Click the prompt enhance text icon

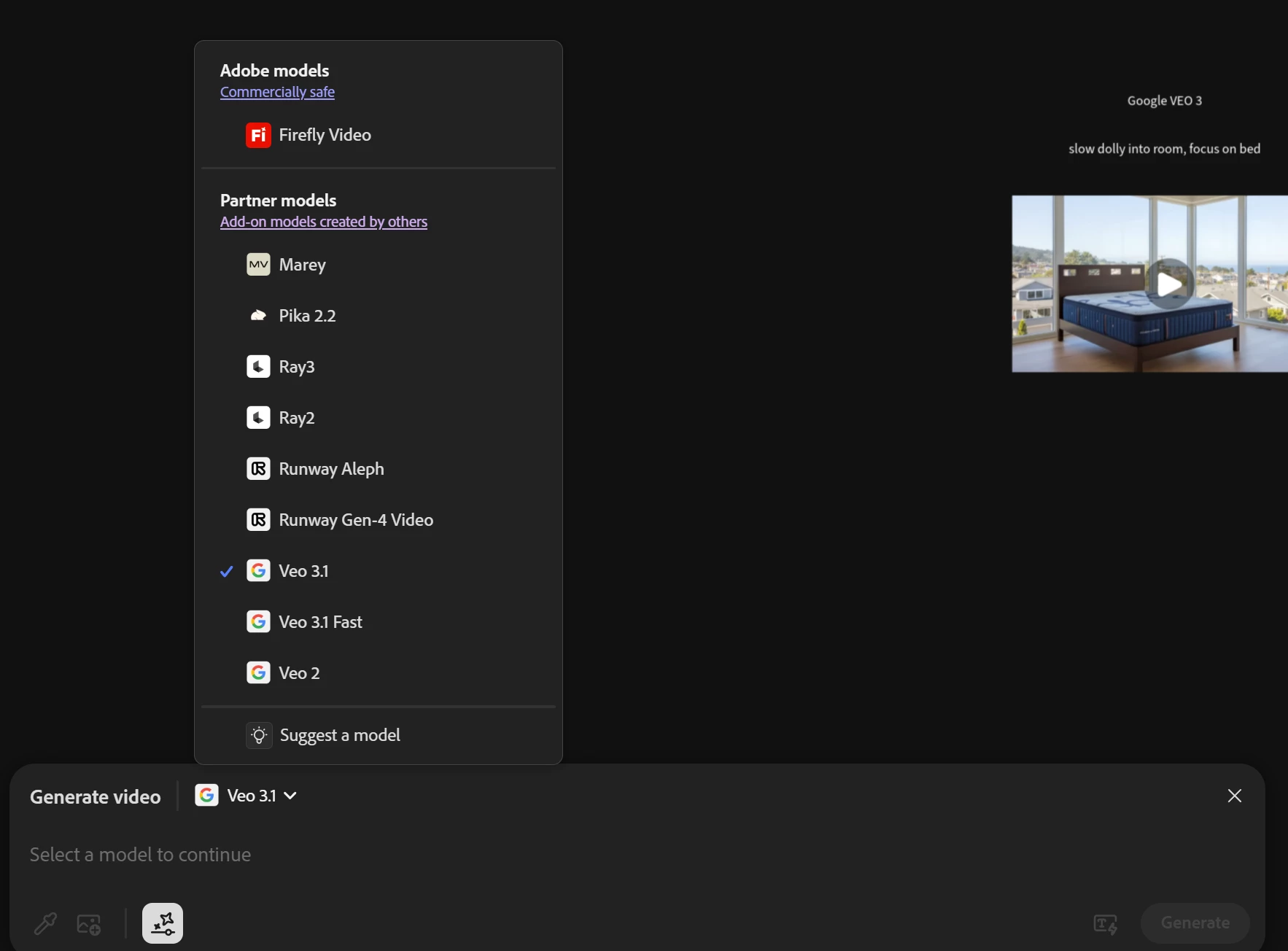click(x=1106, y=924)
